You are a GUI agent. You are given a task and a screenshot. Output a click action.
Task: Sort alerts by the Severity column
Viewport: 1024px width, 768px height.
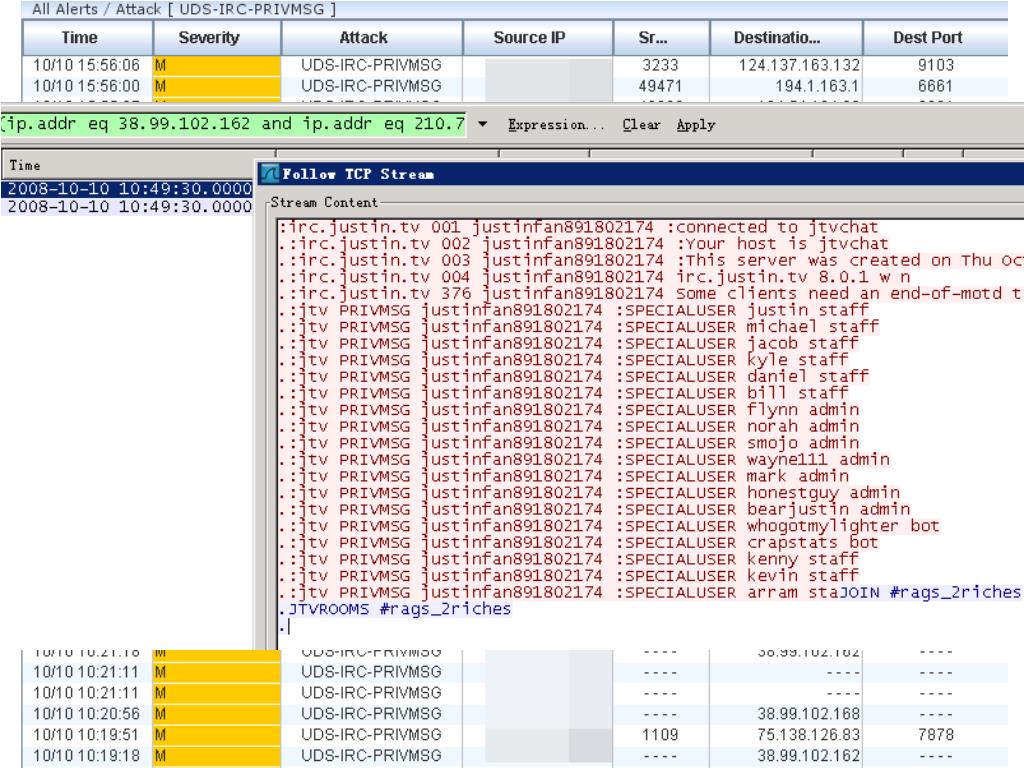pyautogui.click(x=217, y=38)
